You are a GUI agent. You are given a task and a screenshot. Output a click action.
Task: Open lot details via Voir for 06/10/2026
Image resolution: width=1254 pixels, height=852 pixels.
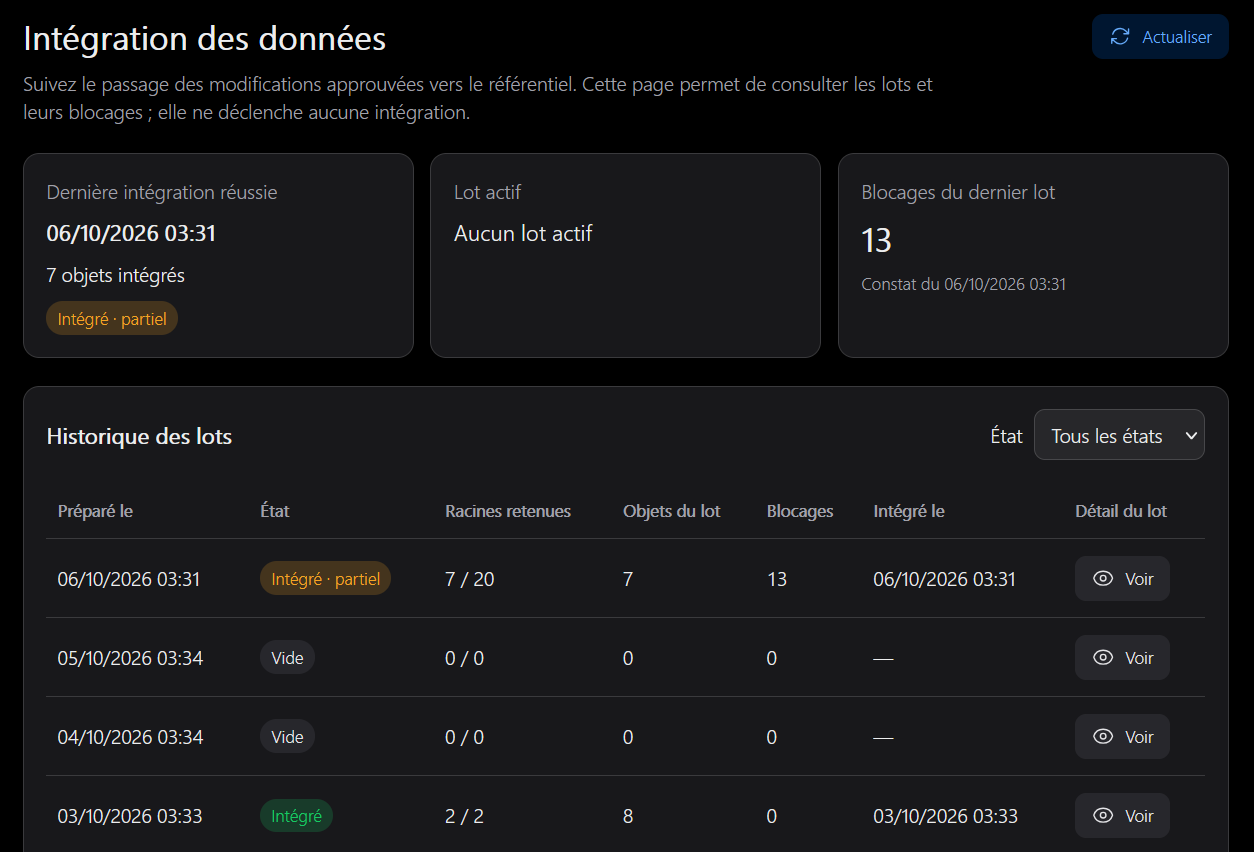click(1122, 579)
